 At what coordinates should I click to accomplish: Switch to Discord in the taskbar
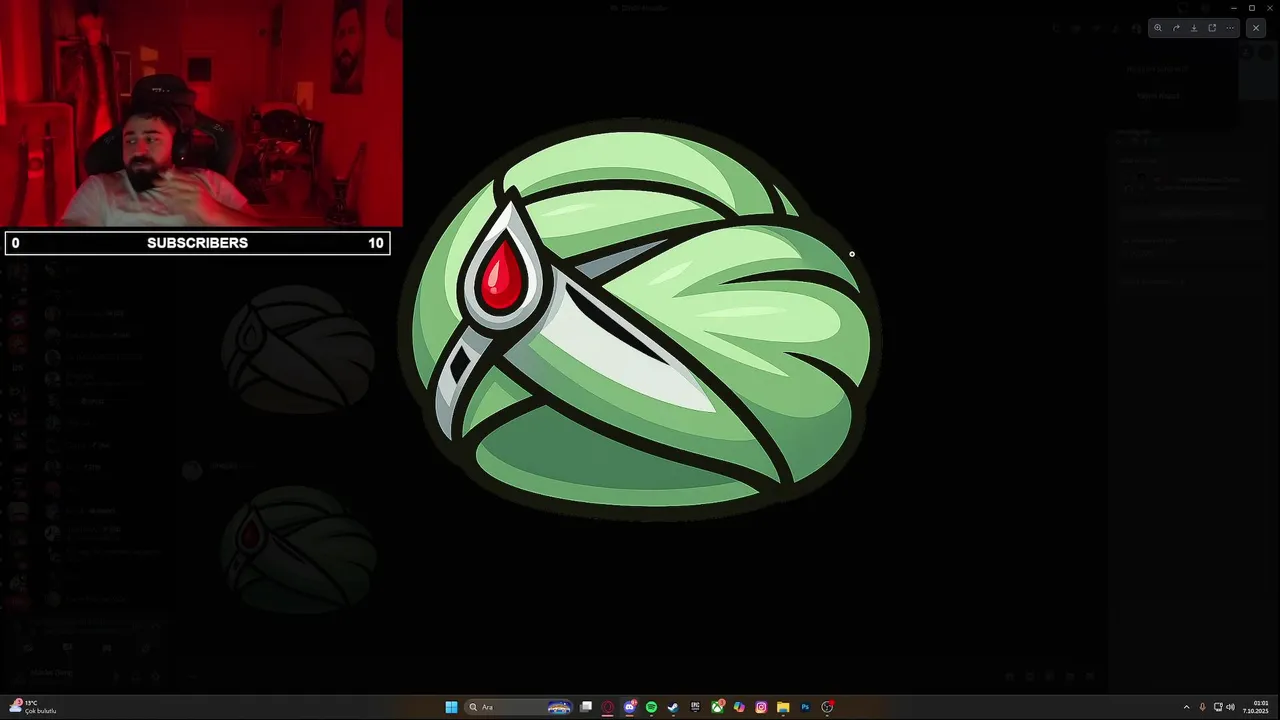coord(630,707)
